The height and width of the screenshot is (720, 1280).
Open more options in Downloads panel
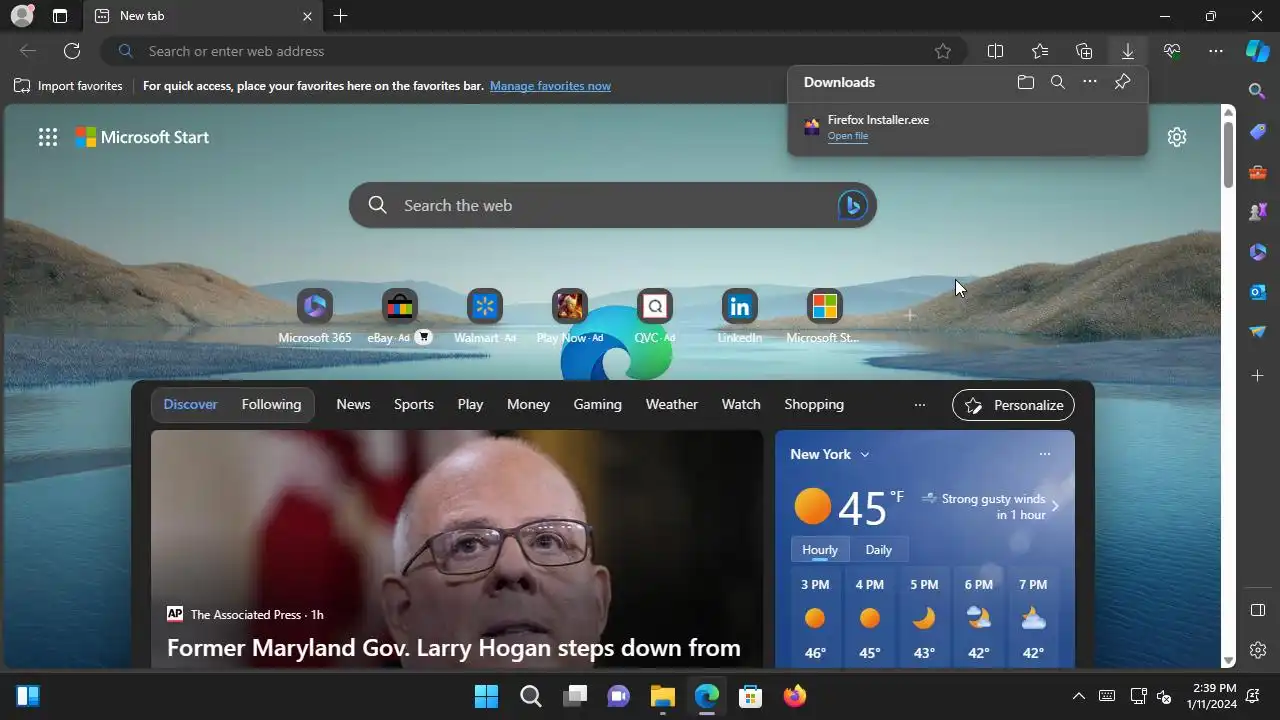pyautogui.click(x=1090, y=82)
